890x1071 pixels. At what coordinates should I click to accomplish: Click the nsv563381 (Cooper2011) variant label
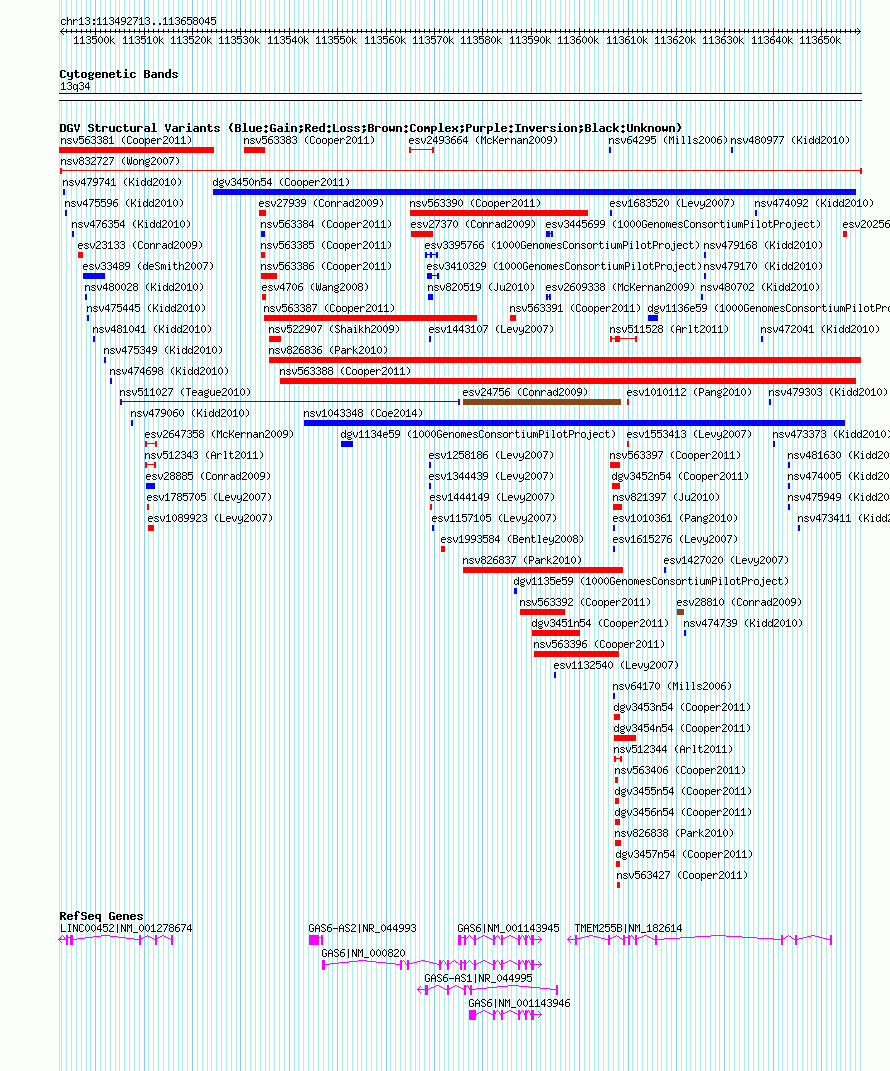(126, 140)
